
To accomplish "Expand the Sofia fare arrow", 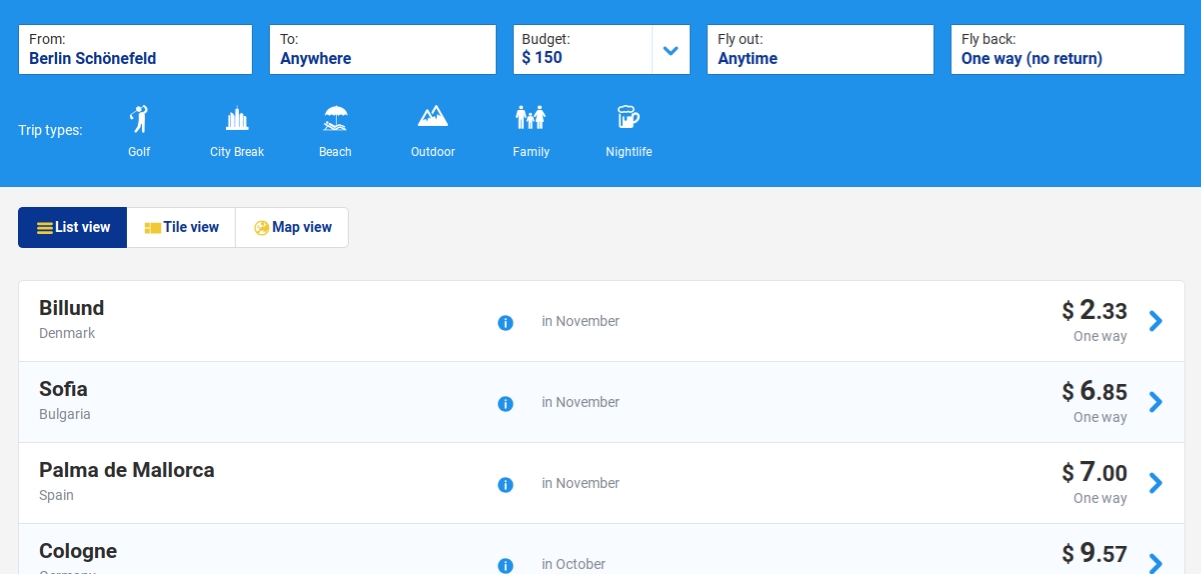I will [1156, 402].
